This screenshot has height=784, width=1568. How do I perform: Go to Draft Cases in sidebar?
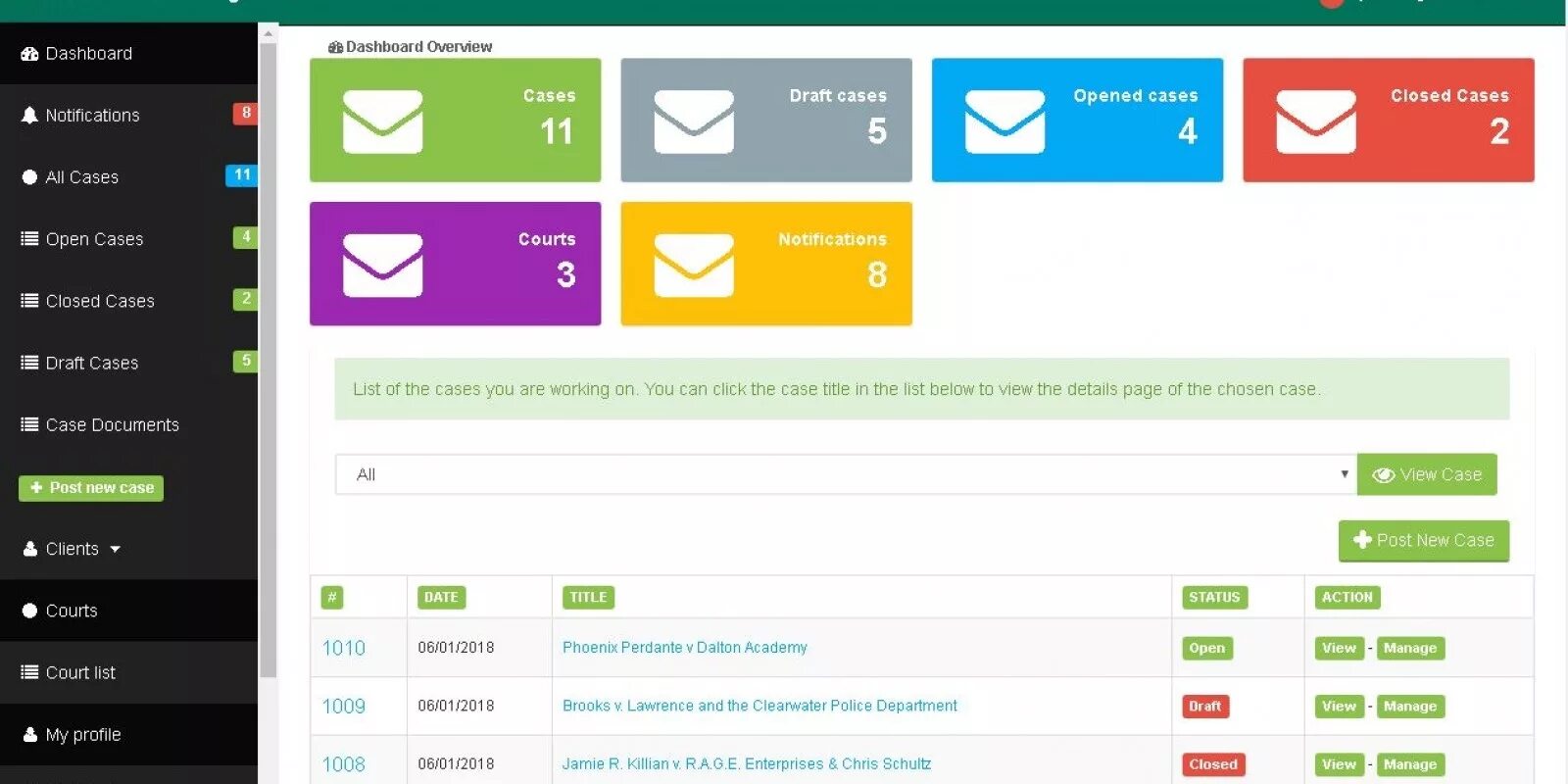coord(128,363)
